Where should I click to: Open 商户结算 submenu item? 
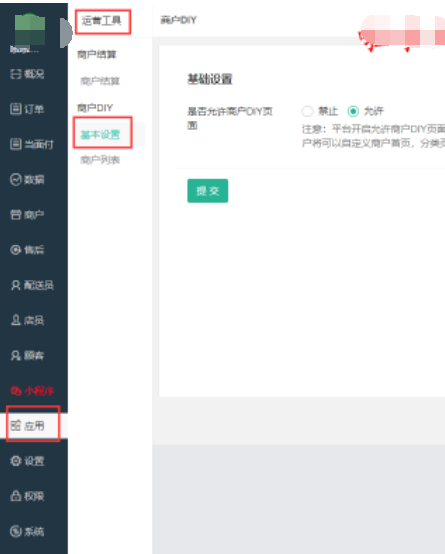point(100,81)
